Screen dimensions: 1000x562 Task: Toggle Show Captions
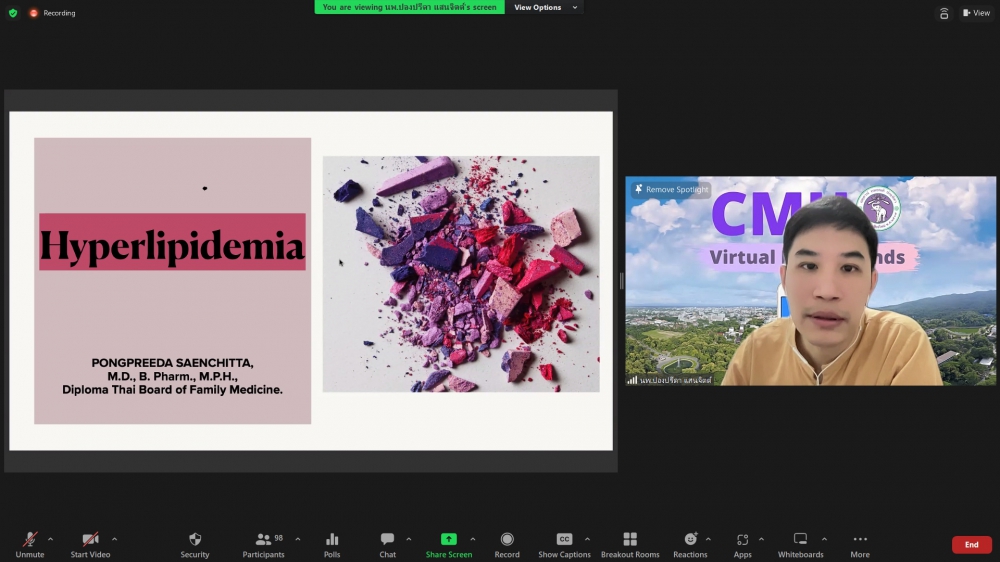(564, 540)
